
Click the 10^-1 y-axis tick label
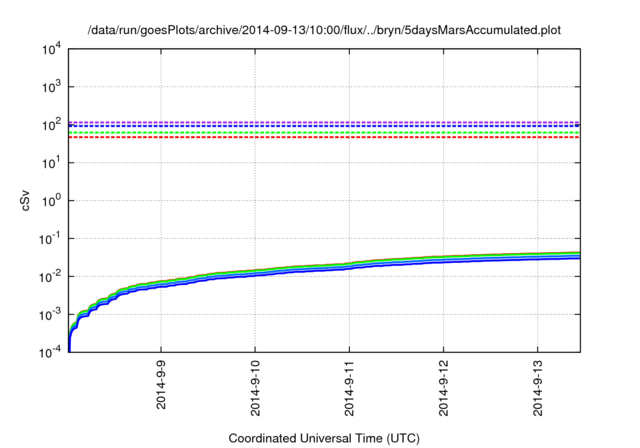click(x=51, y=239)
